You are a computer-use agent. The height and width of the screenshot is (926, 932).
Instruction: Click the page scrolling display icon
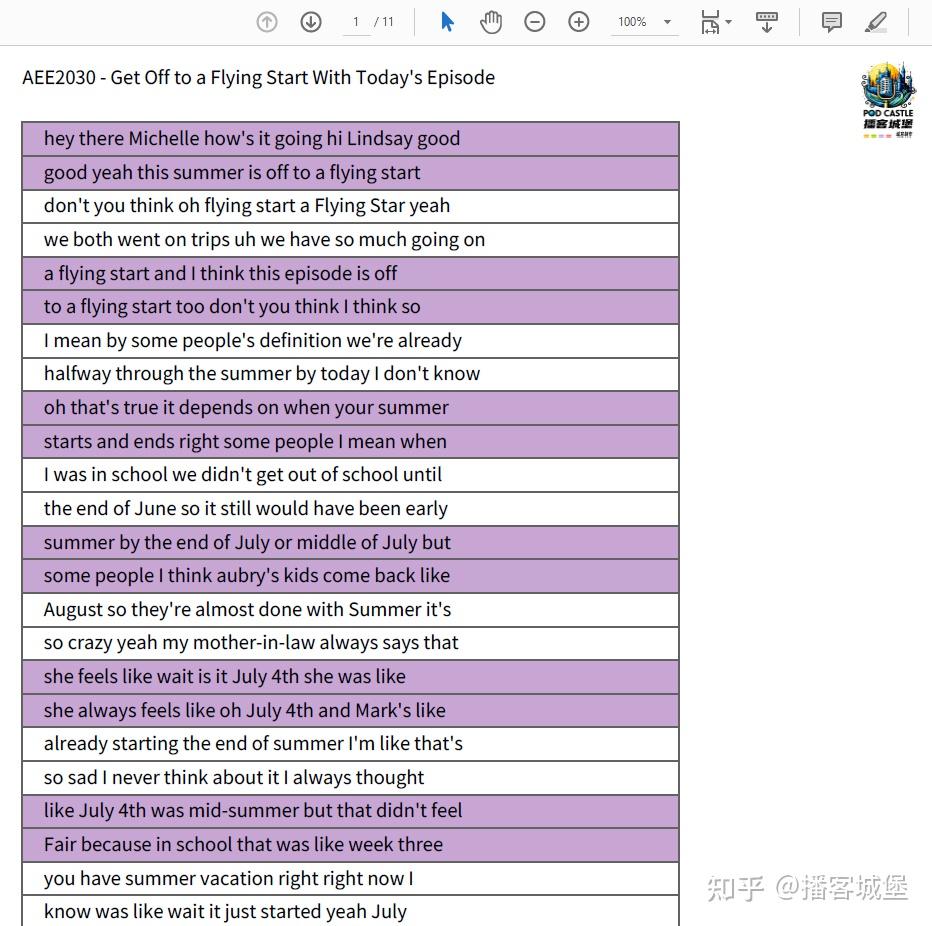coord(766,21)
